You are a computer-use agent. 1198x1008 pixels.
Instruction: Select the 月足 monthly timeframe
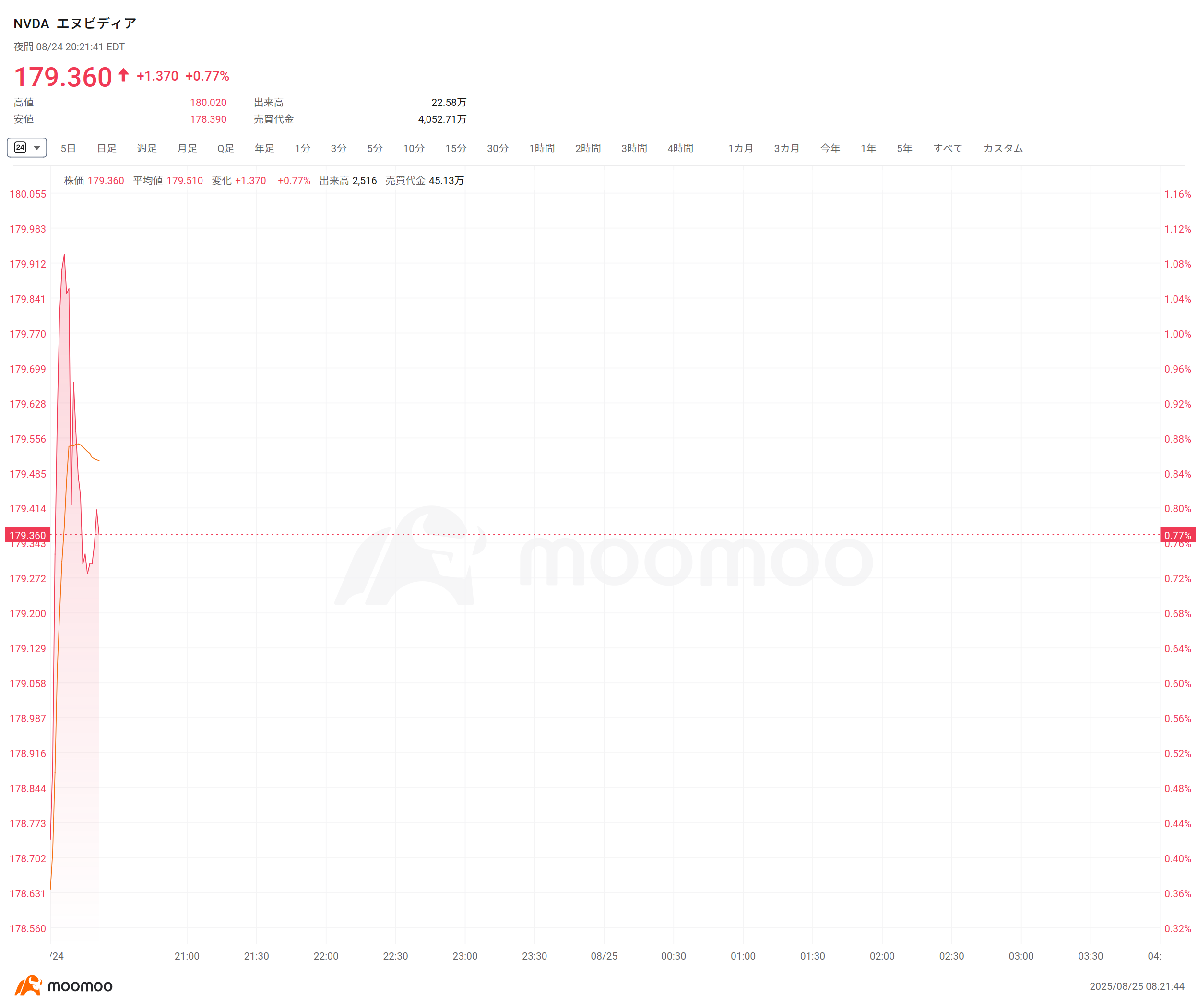point(187,149)
